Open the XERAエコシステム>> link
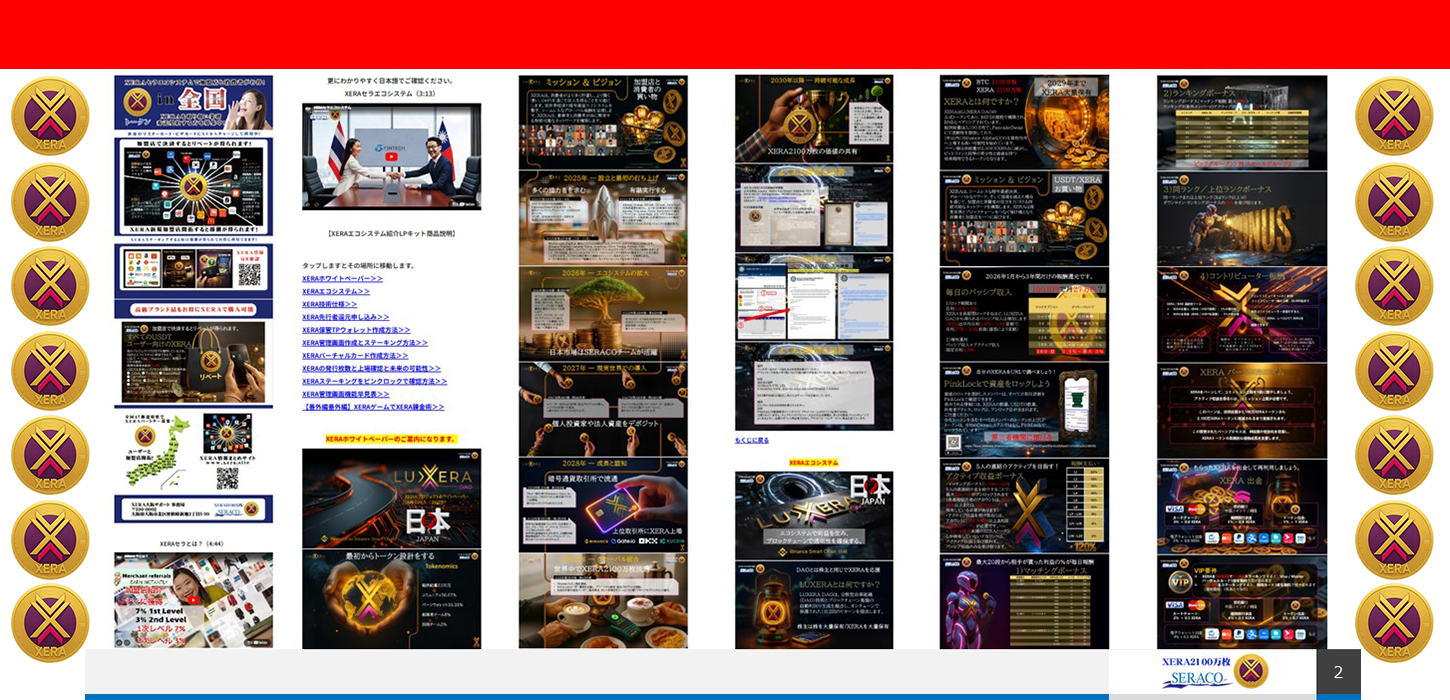Viewport: 1450px width, 700px height. click(x=335, y=291)
